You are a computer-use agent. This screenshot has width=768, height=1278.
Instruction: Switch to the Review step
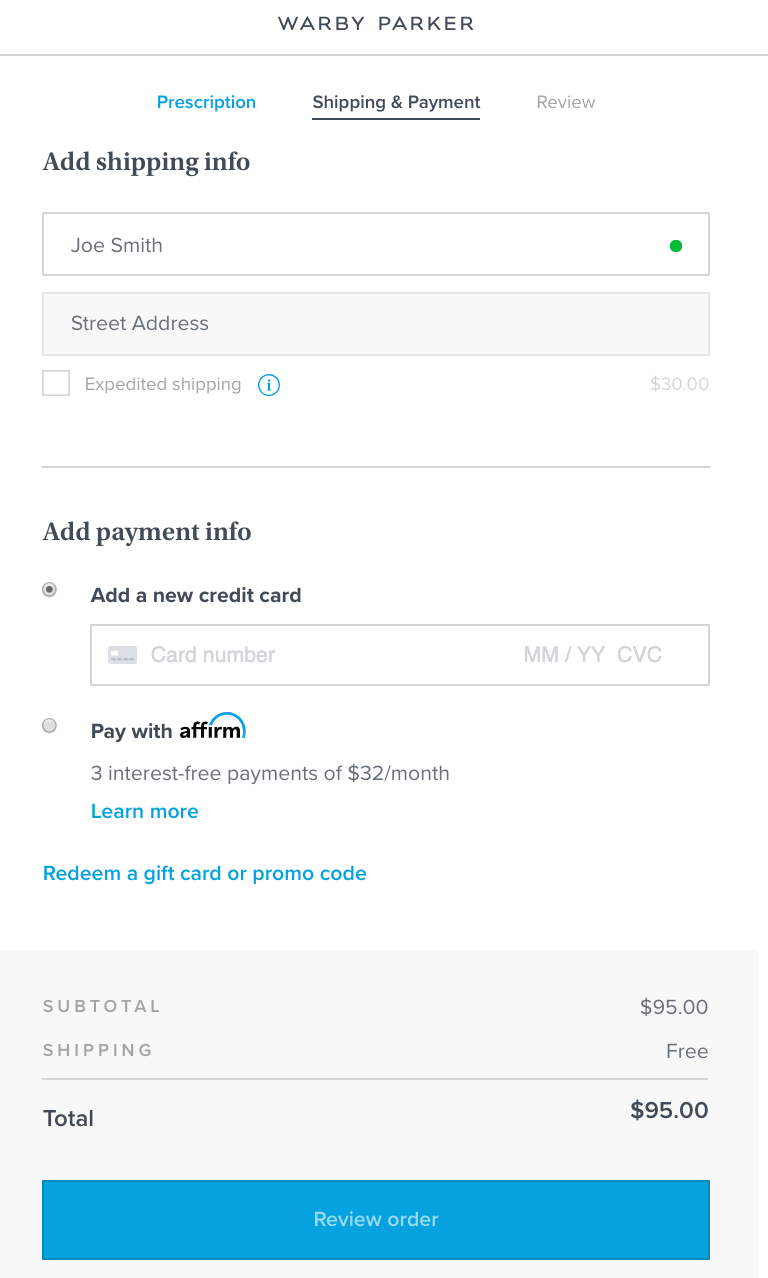(565, 102)
